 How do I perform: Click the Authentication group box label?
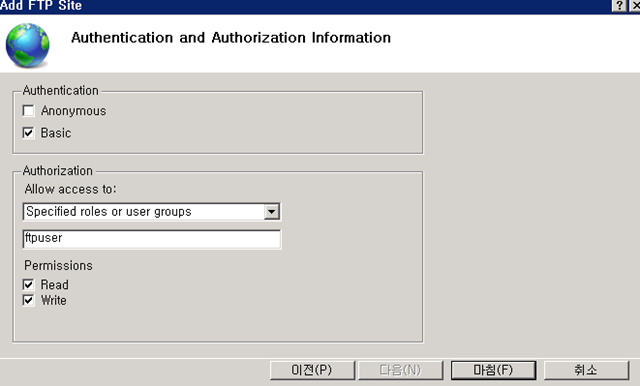[60, 90]
